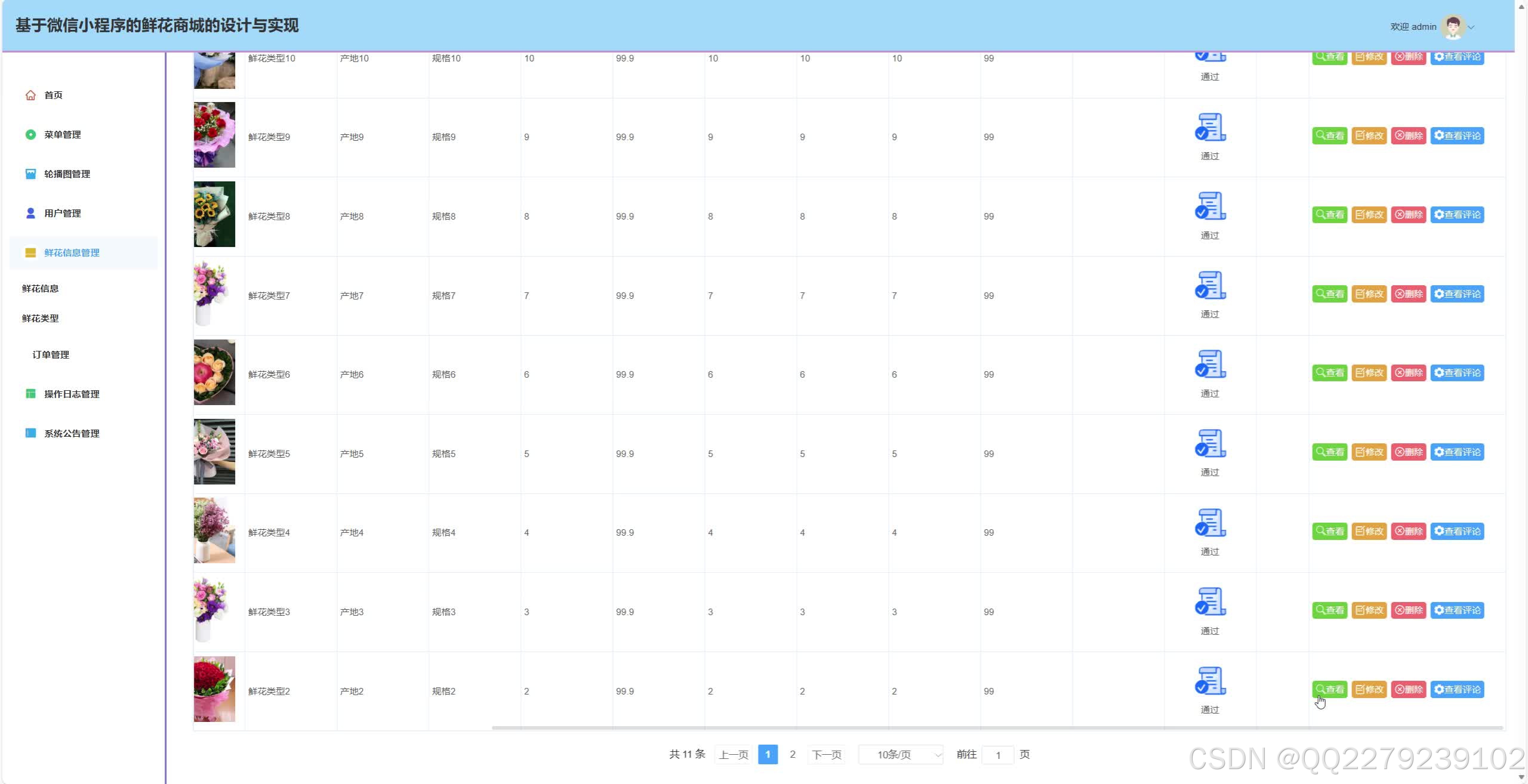Click the horizontal table scrollbar
Viewport: 1528px width, 784px height.
[x=997, y=728]
